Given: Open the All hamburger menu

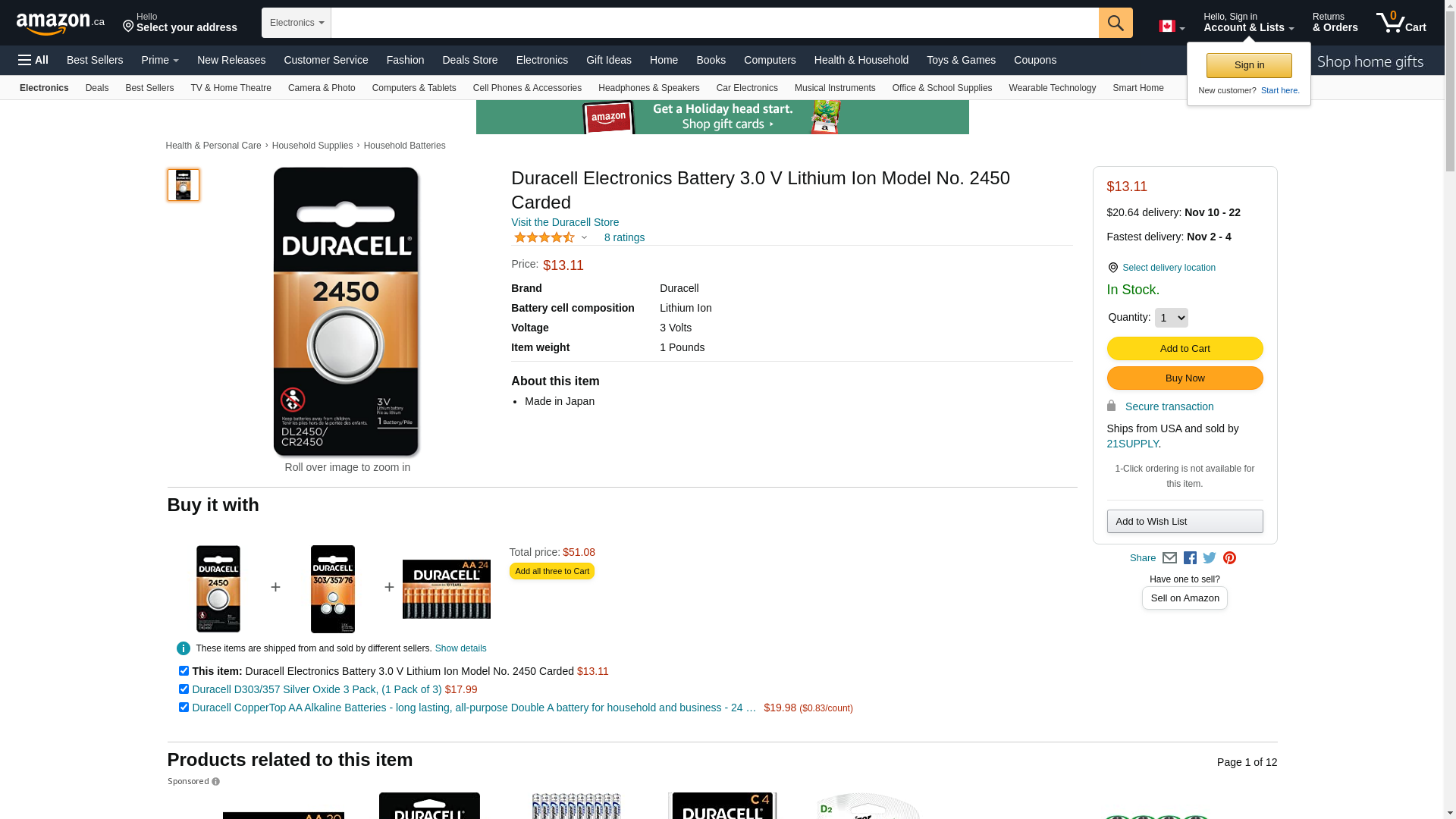Looking at the screenshot, I should [33, 60].
